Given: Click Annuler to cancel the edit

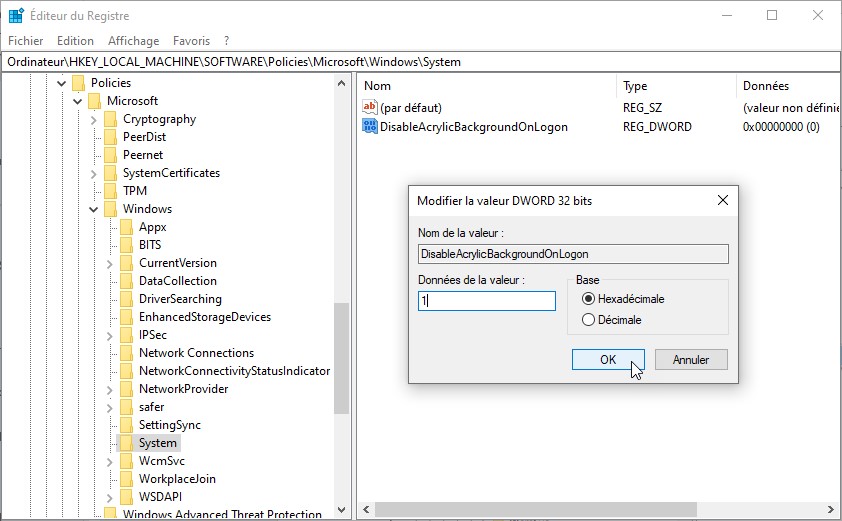Looking at the screenshot, I should click(690, 360).
